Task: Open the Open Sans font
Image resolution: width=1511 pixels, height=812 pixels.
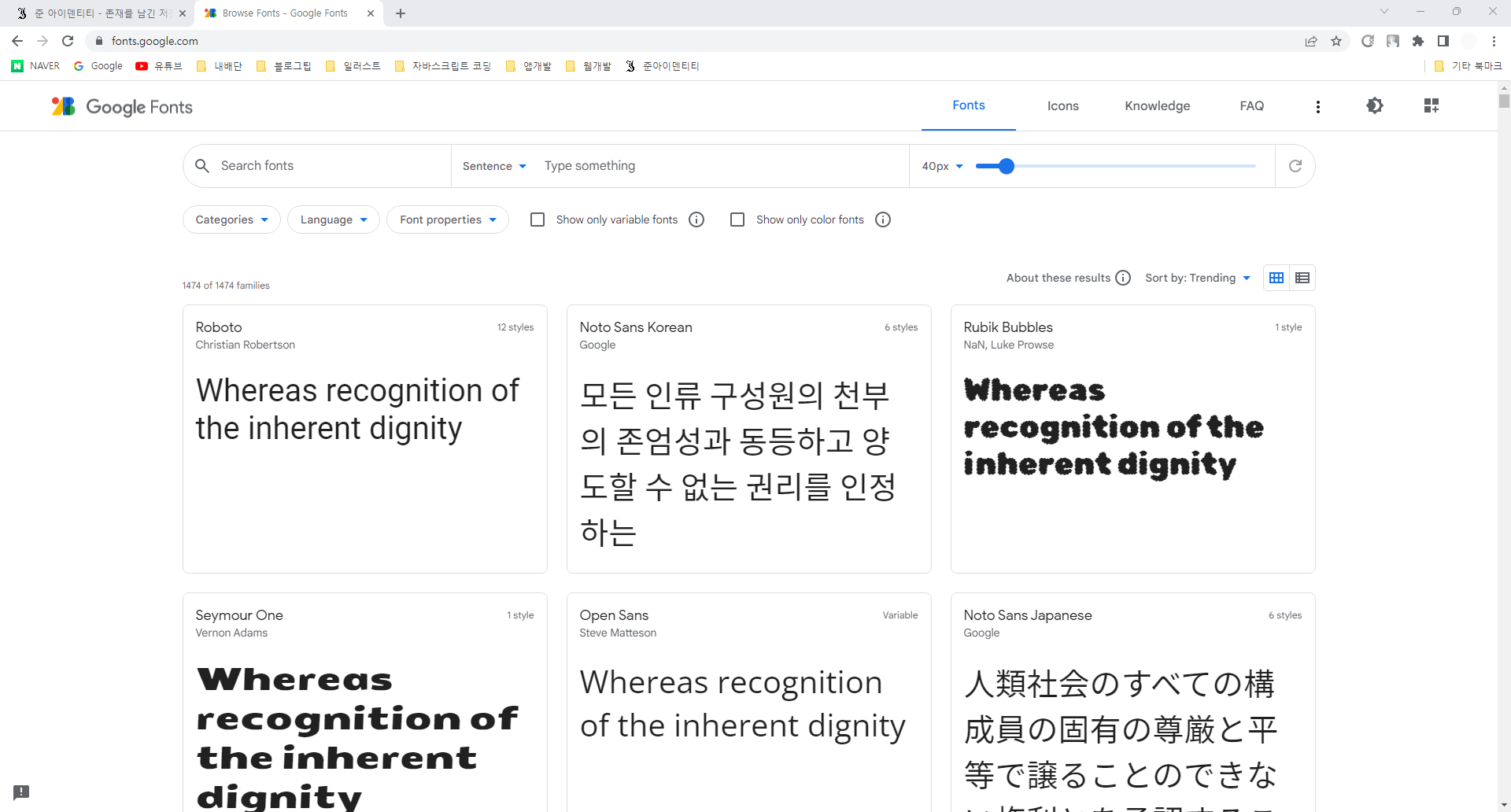Action: click(749, 703)
